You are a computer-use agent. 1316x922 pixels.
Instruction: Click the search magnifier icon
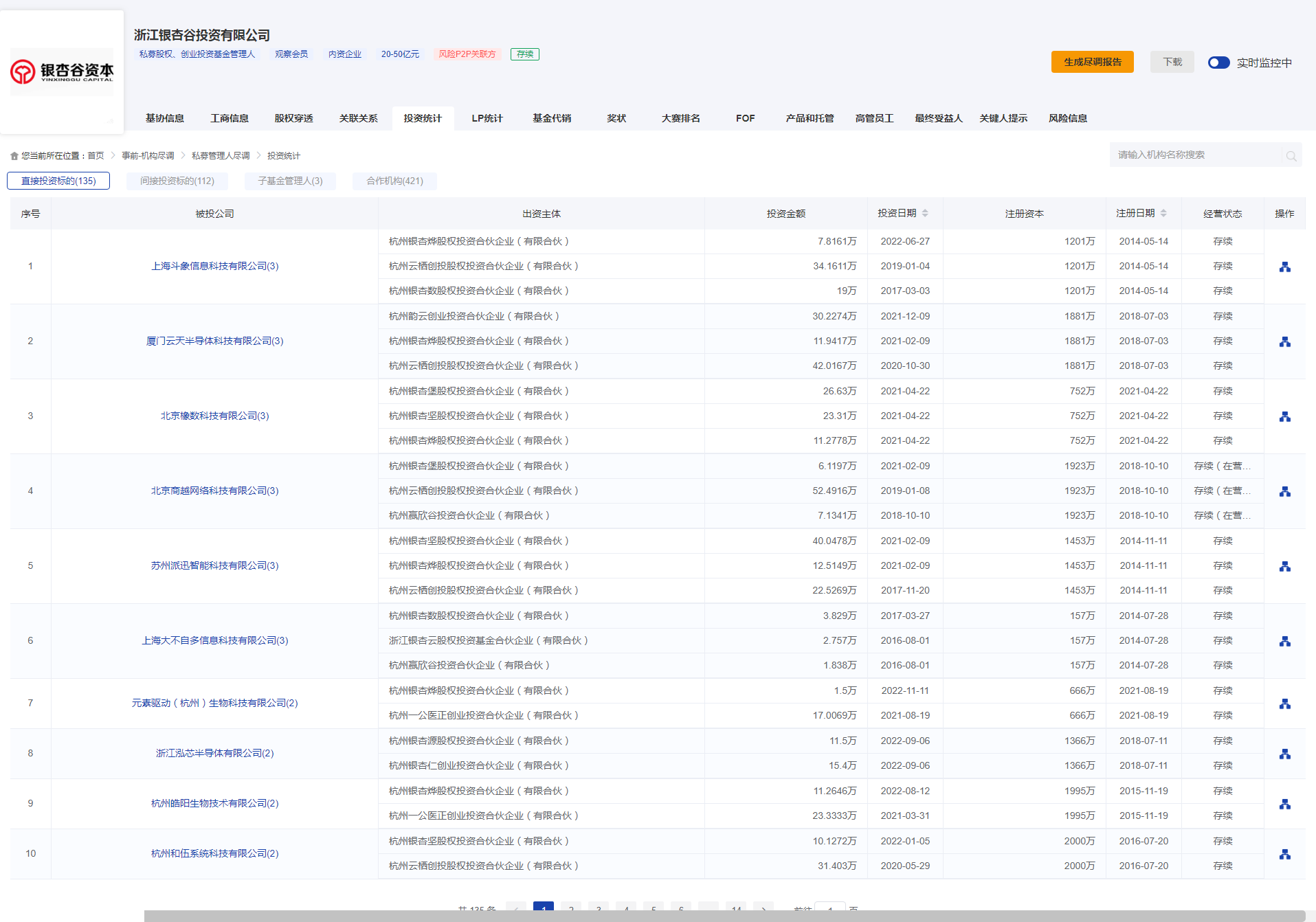click(1291, 156)
